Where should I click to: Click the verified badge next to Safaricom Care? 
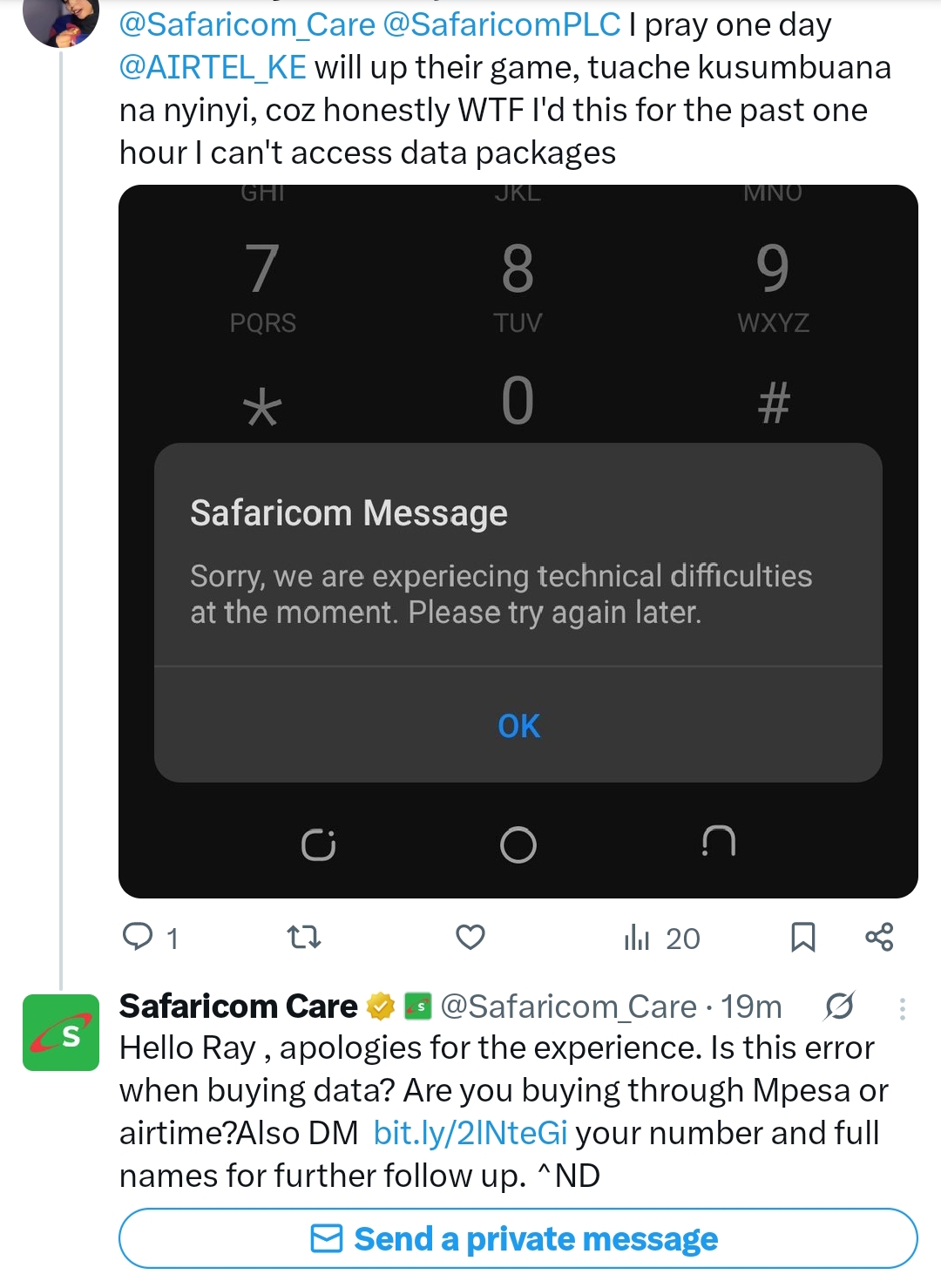click(378, 1007)
